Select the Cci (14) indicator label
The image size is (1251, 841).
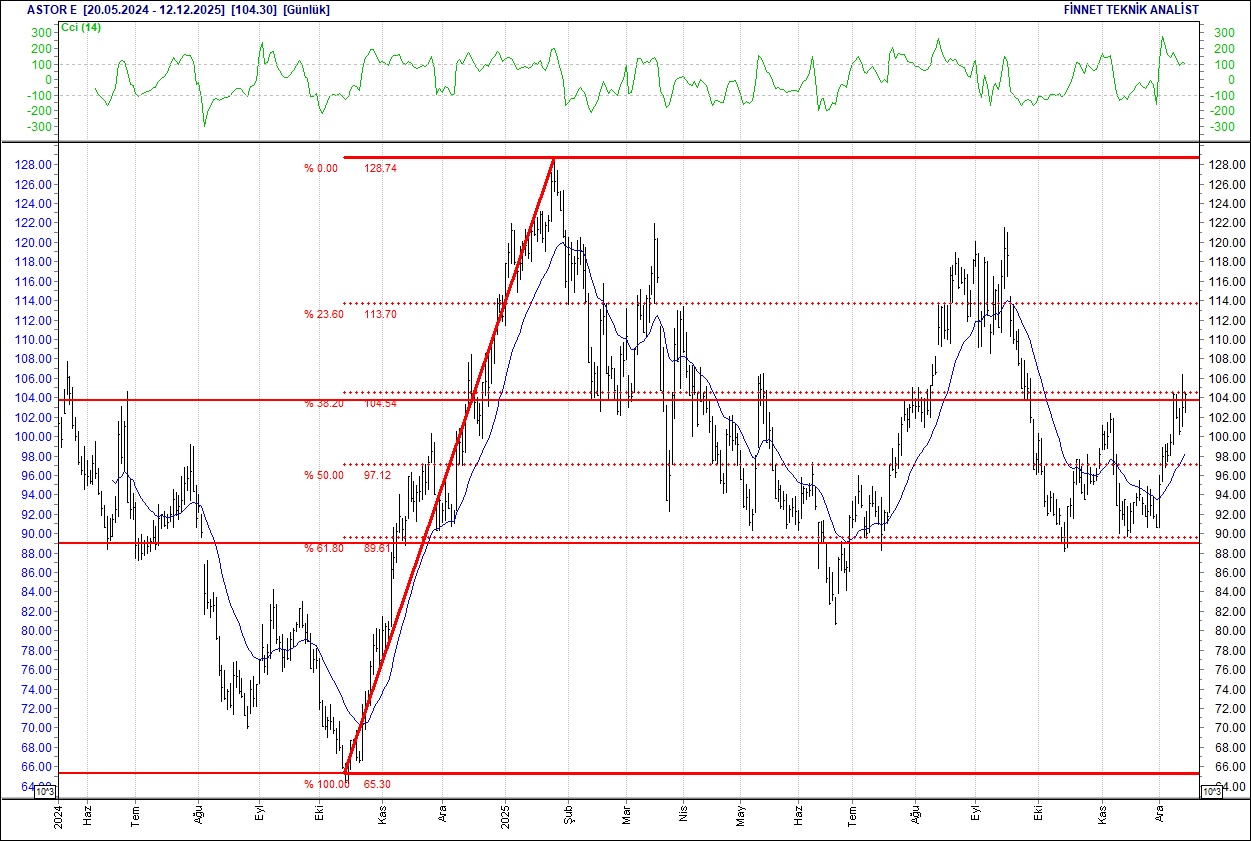82,29
